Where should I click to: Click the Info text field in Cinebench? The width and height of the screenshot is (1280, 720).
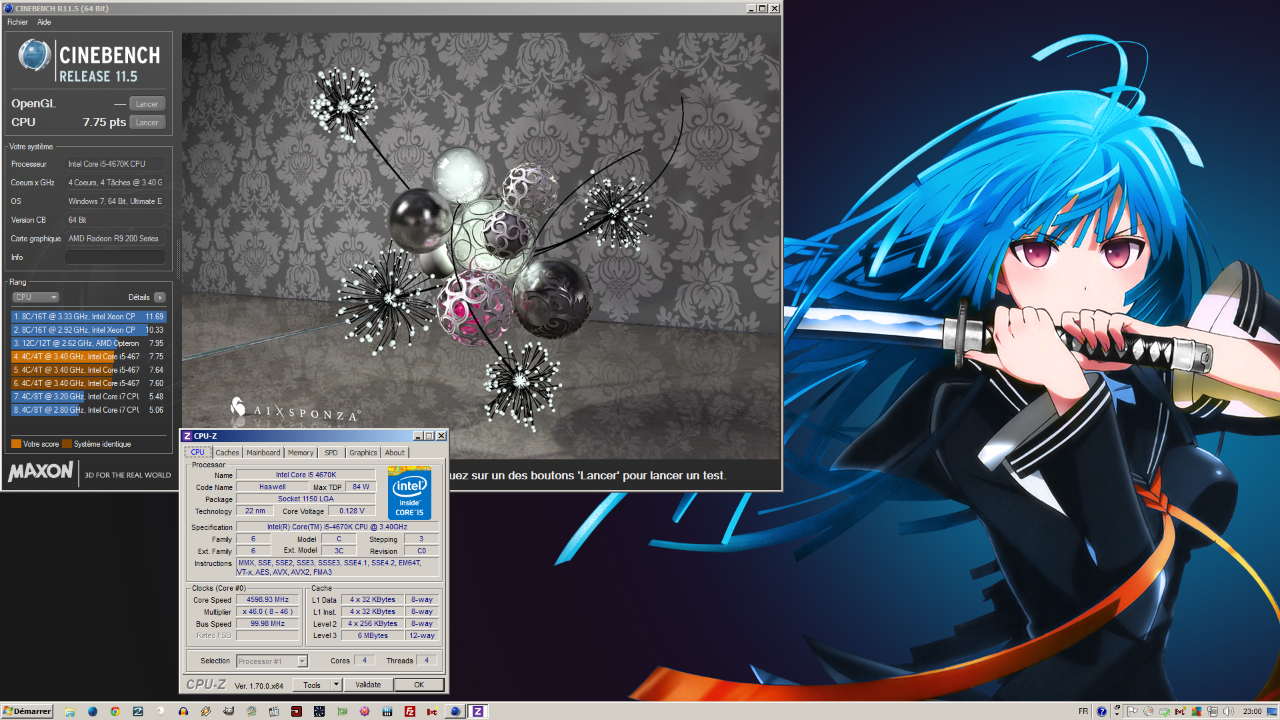pos(115,257)
